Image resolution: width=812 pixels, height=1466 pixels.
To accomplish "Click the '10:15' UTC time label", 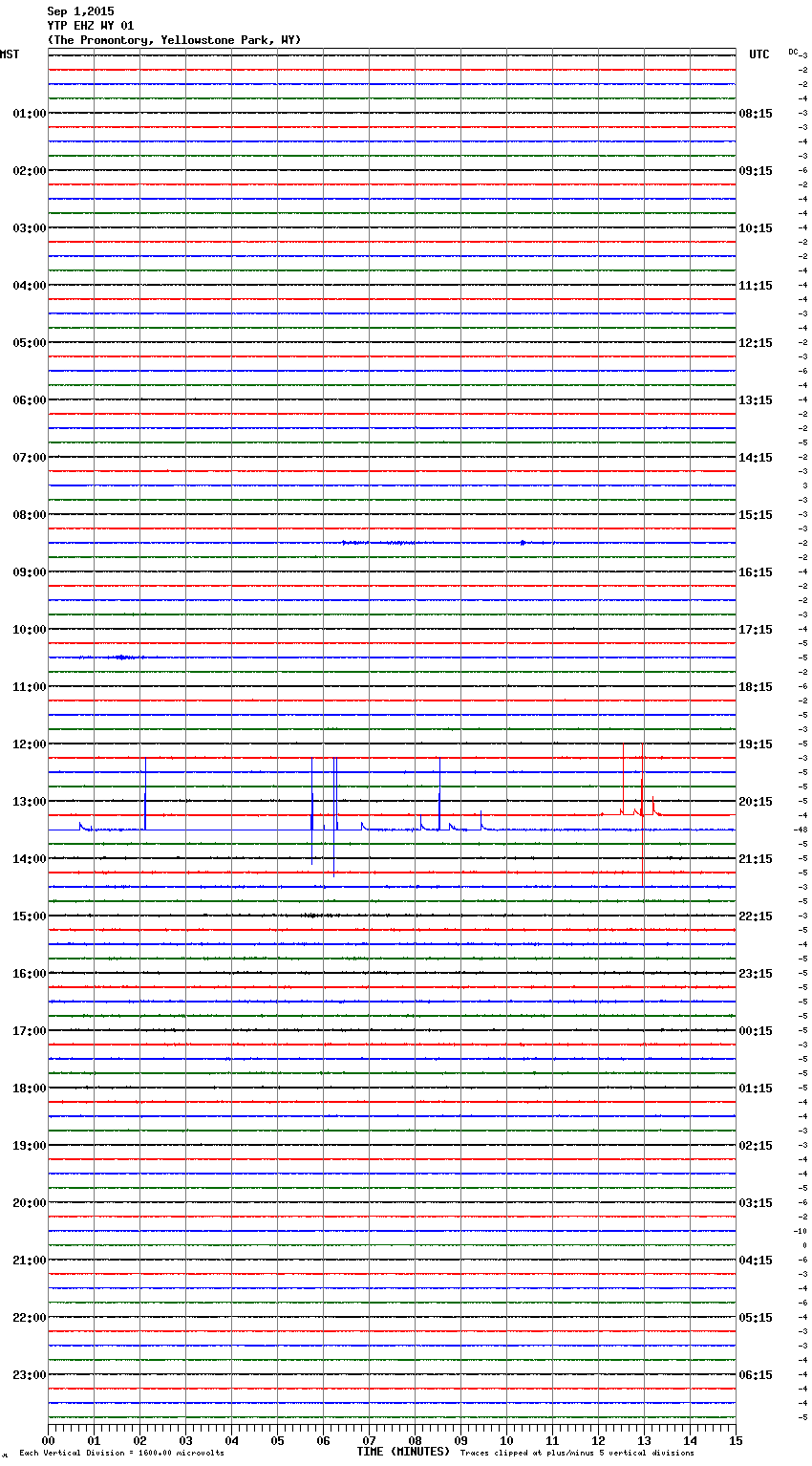I will pos(756,228).
